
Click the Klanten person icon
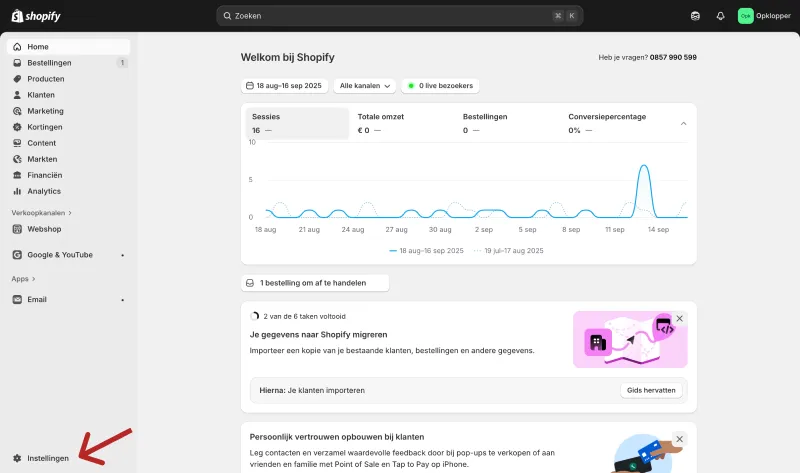point(17,95)
